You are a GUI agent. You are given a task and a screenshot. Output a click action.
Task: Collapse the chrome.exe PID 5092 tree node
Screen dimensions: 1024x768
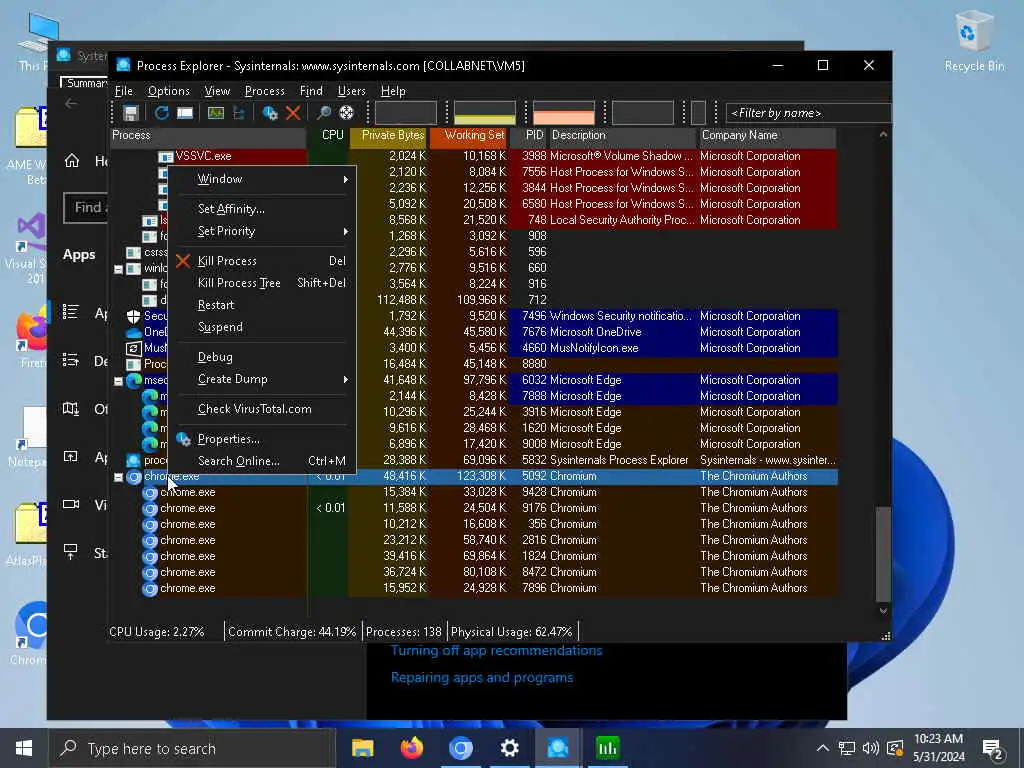click(x=118, y=477)
